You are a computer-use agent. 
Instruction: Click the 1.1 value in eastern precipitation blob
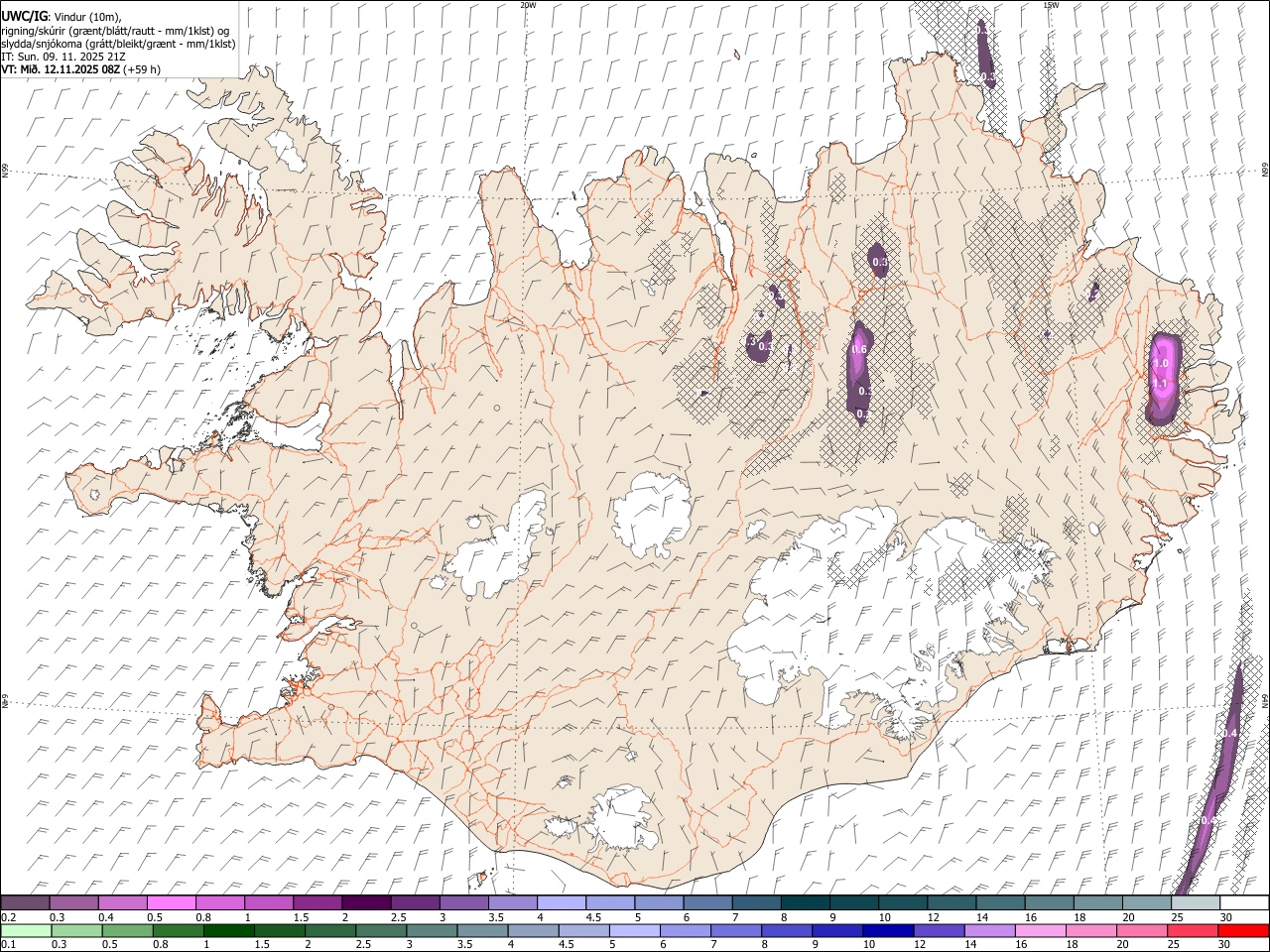point(1159,383)
